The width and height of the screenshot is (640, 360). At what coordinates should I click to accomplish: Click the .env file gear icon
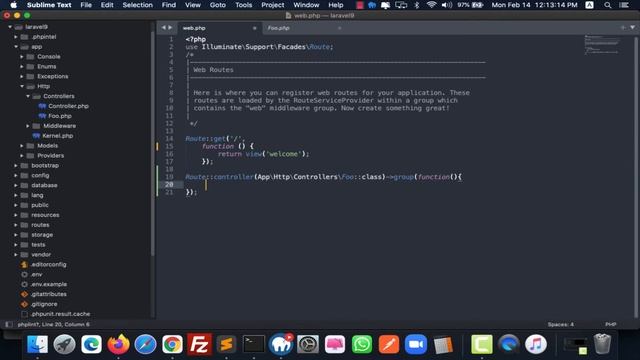[24, 274]
